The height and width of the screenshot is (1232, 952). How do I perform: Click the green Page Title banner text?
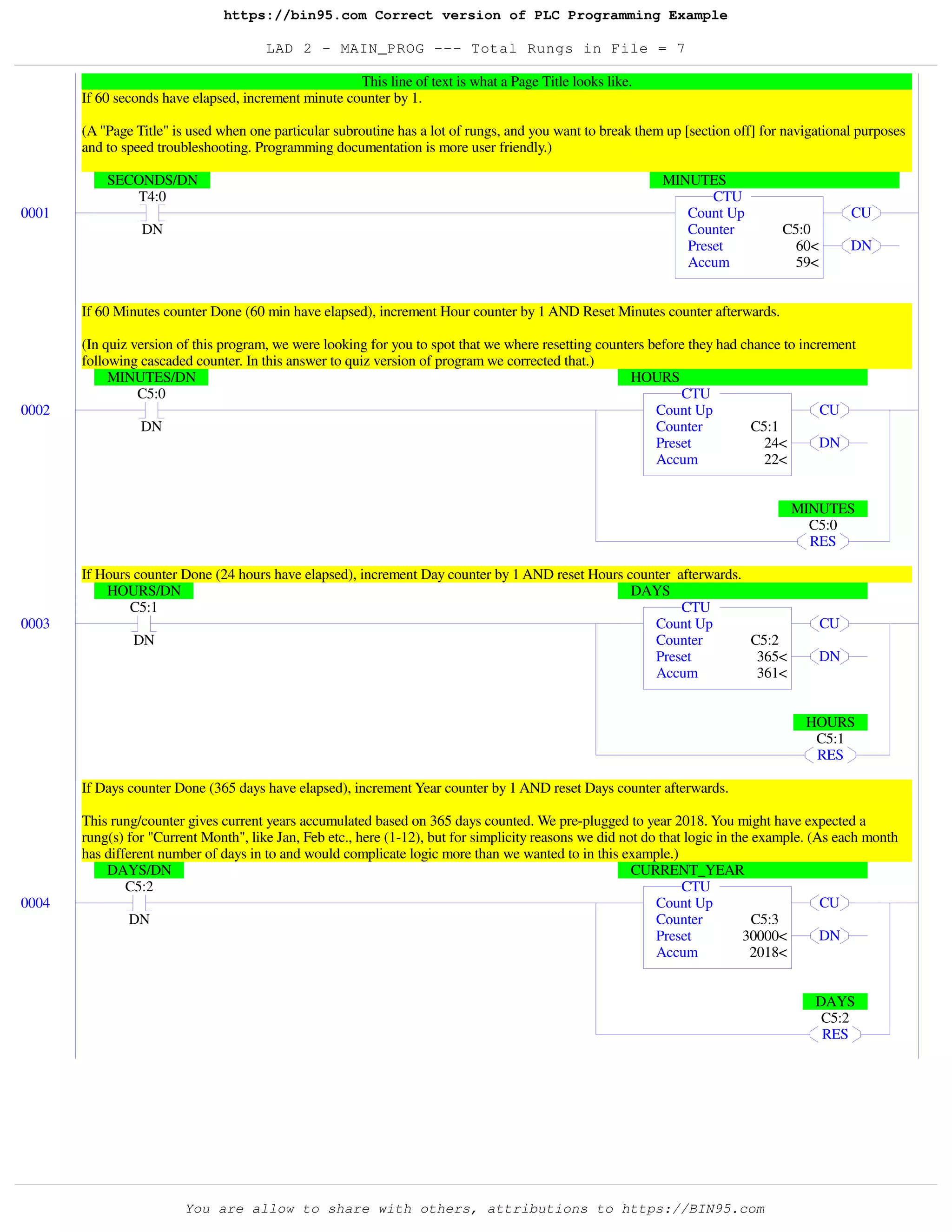[496, 82]
